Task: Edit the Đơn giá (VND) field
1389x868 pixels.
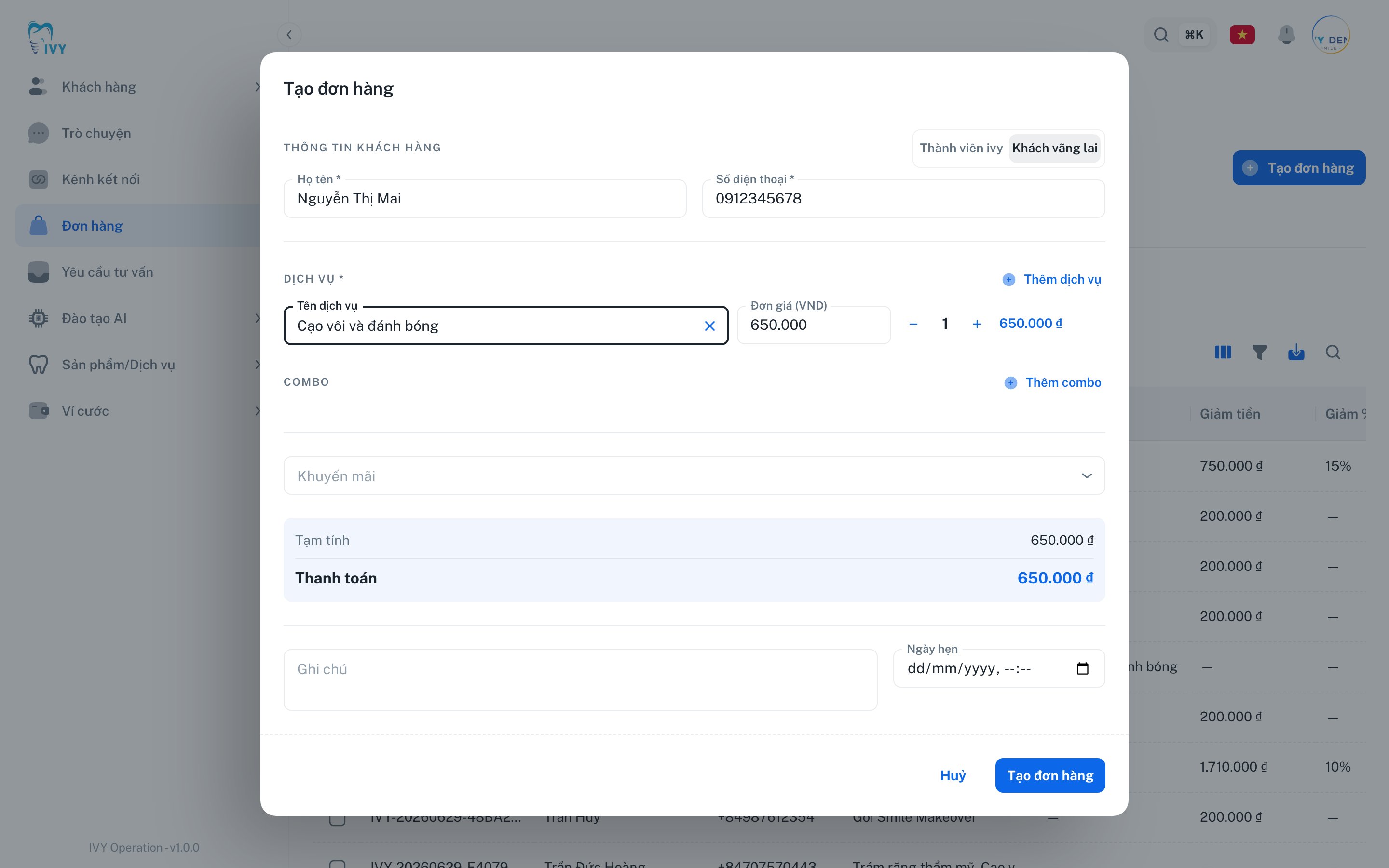Action: (x=814, y=325)
